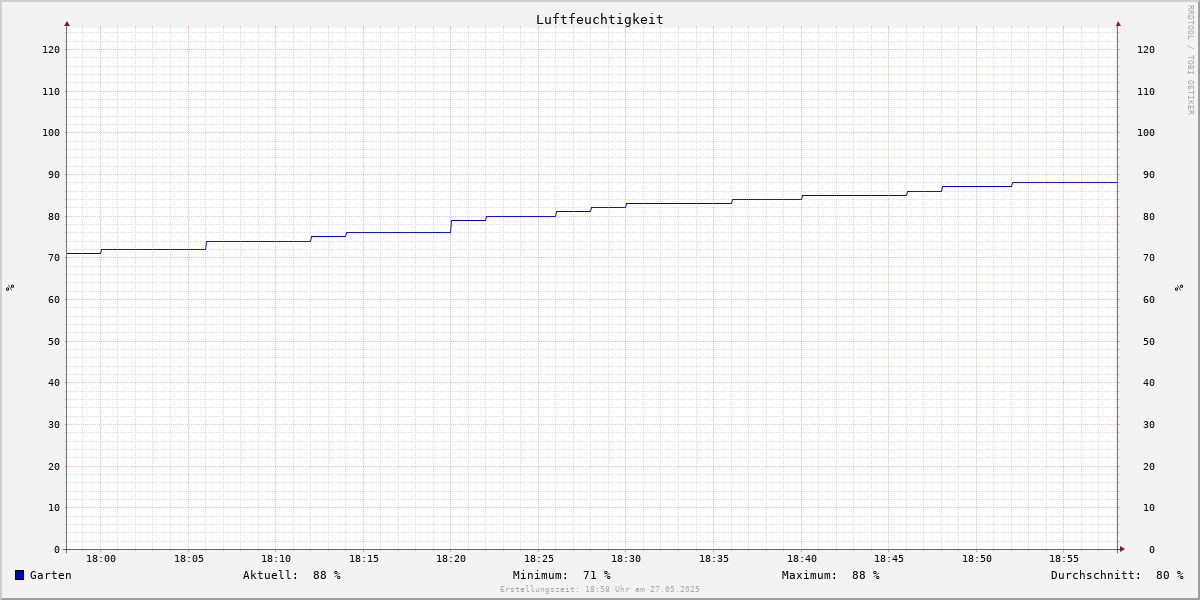The width and height of the screenshot is (1200, 600).
Task: Click the 18:05 time axis label
Action: (189, 559)
